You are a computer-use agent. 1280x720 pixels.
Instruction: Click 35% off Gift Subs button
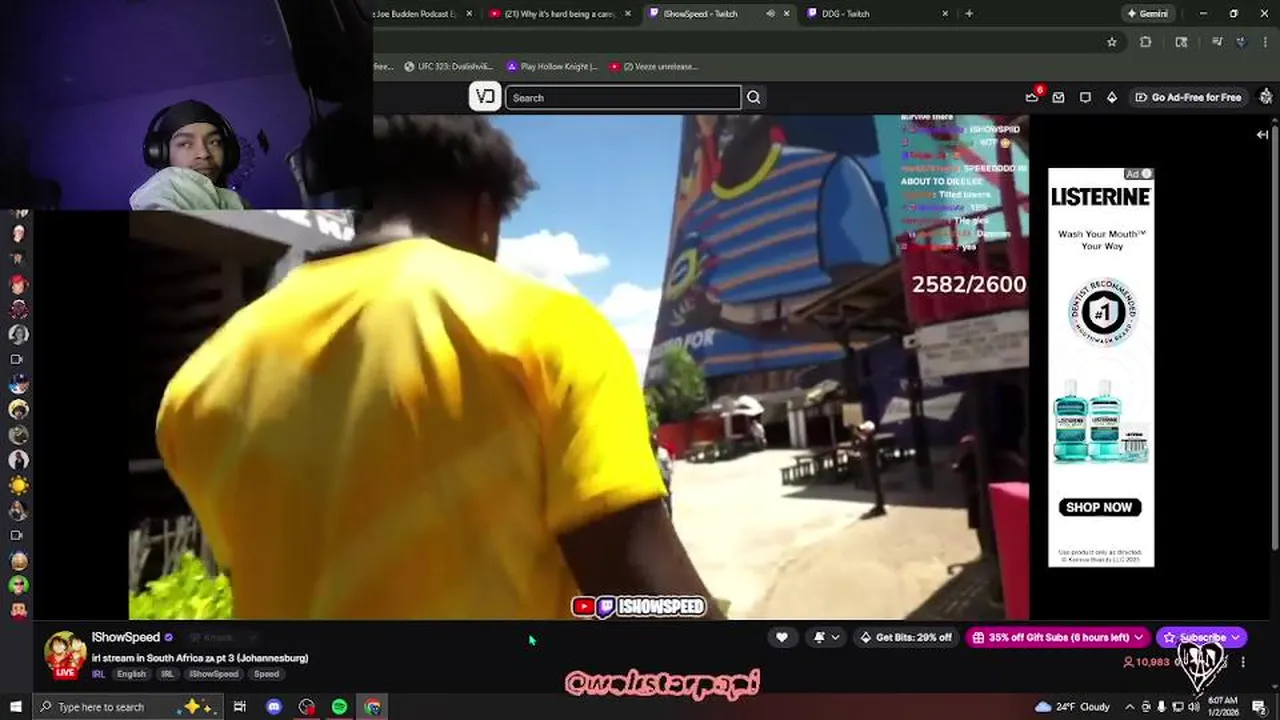[x=1058, y=637]
